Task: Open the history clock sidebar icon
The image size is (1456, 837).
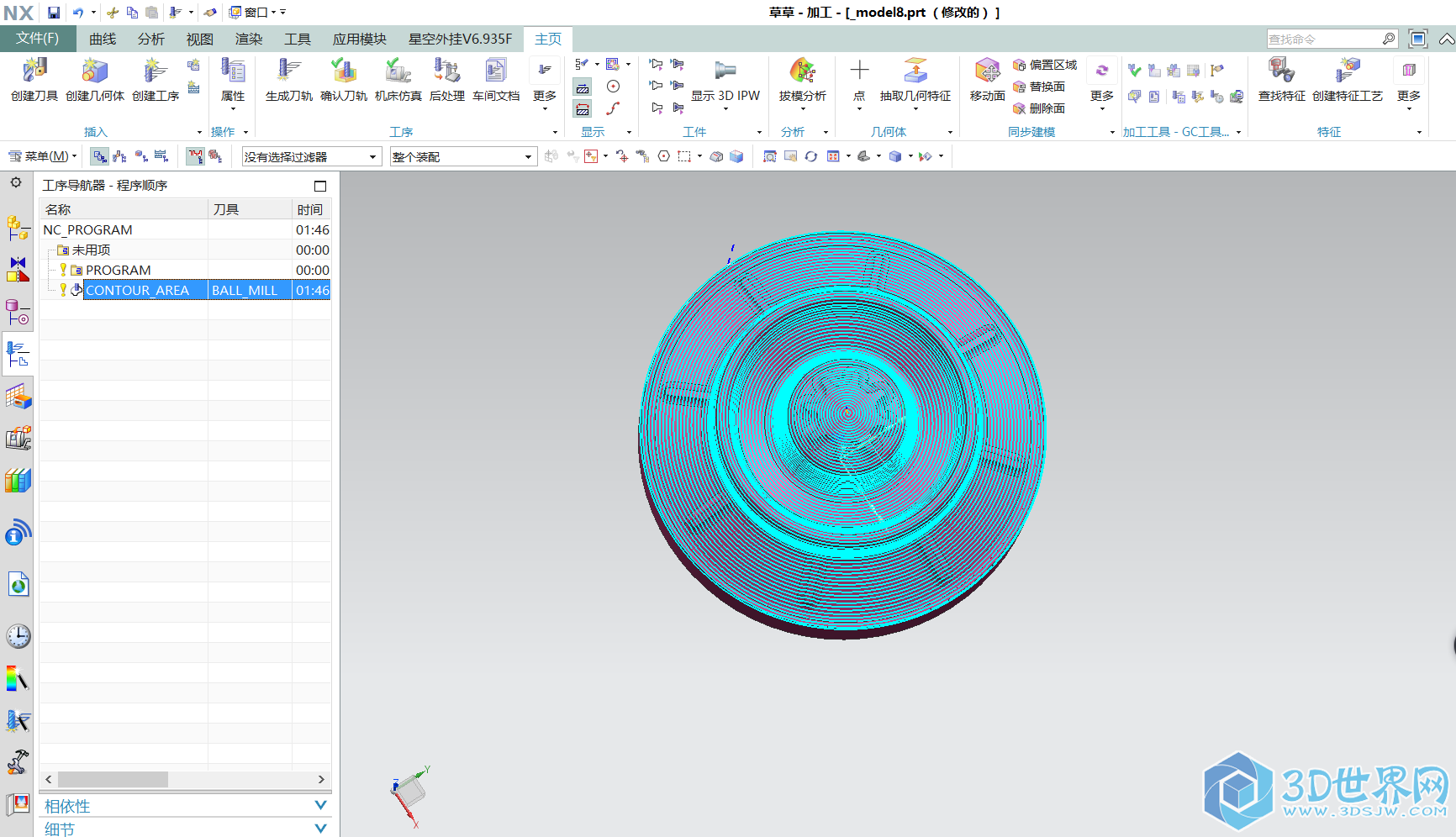Action: pyautogui.click(x=18, y=636)
